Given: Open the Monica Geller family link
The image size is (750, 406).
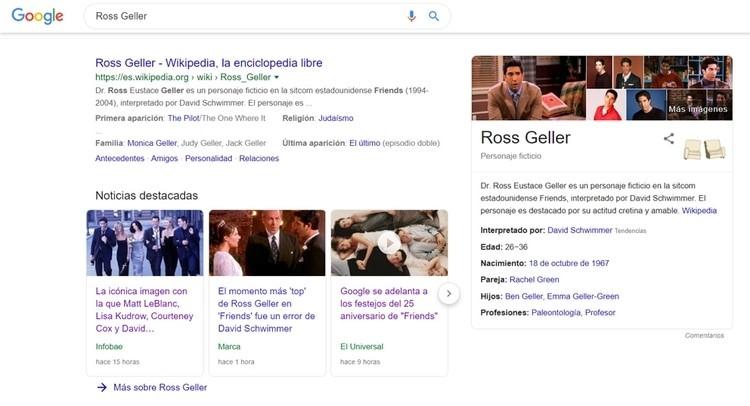Looking at the screenshot, I should [x=152, y=143].
